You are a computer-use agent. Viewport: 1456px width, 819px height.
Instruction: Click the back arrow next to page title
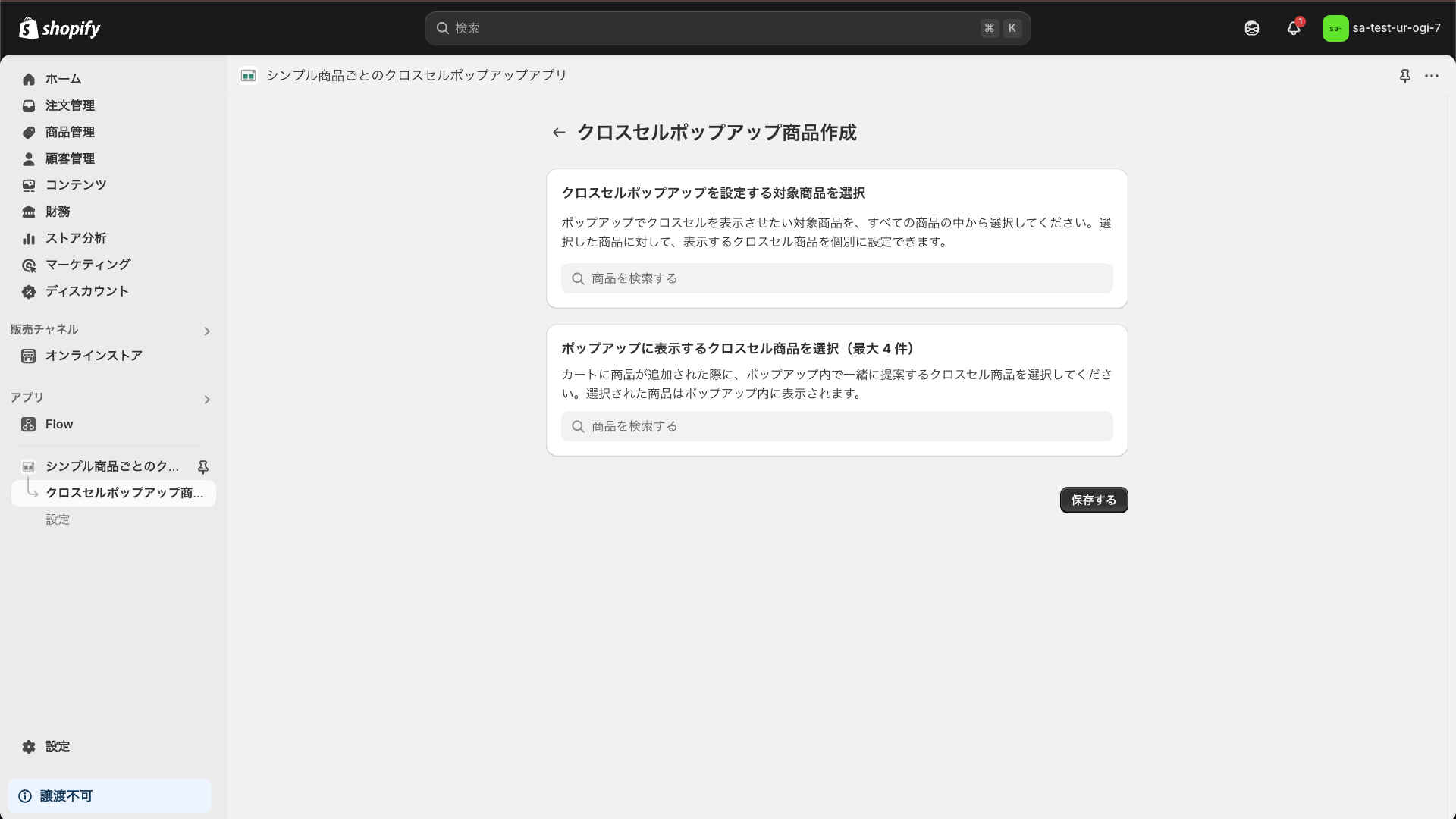(558, 132)
